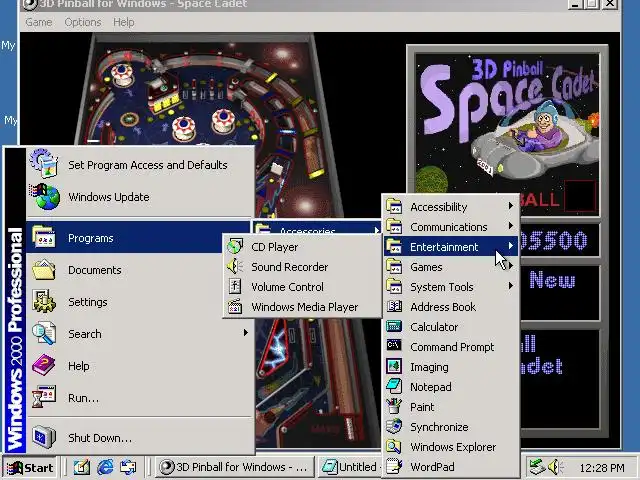Click the 12:28 PM taskbar clock

click(x=602, y=467)
